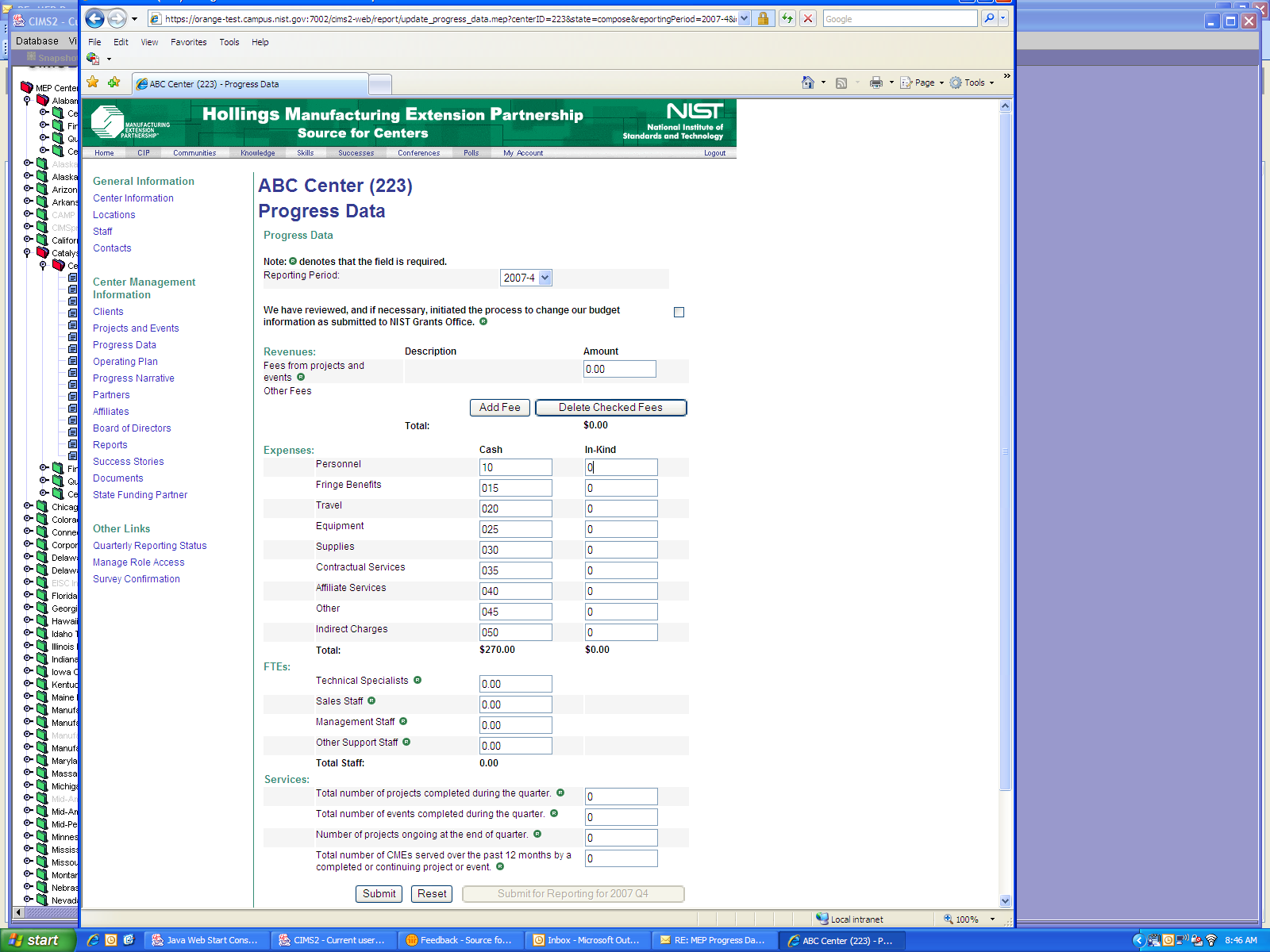Screen dimensions: 1270x952
Task: Click the Personnel Cash input field
Action: [515, 468]
